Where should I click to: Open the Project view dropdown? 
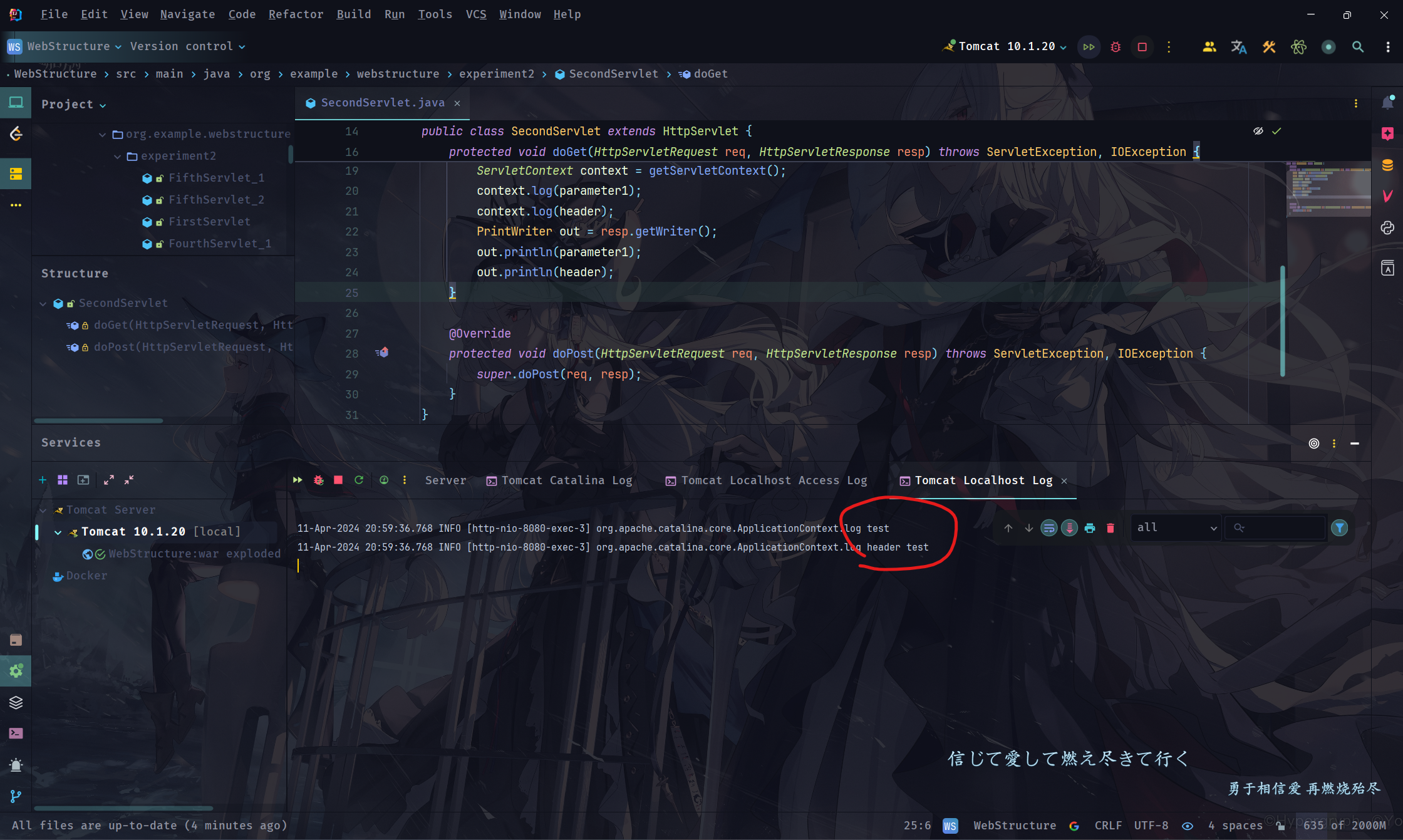[x=73, y=105]
